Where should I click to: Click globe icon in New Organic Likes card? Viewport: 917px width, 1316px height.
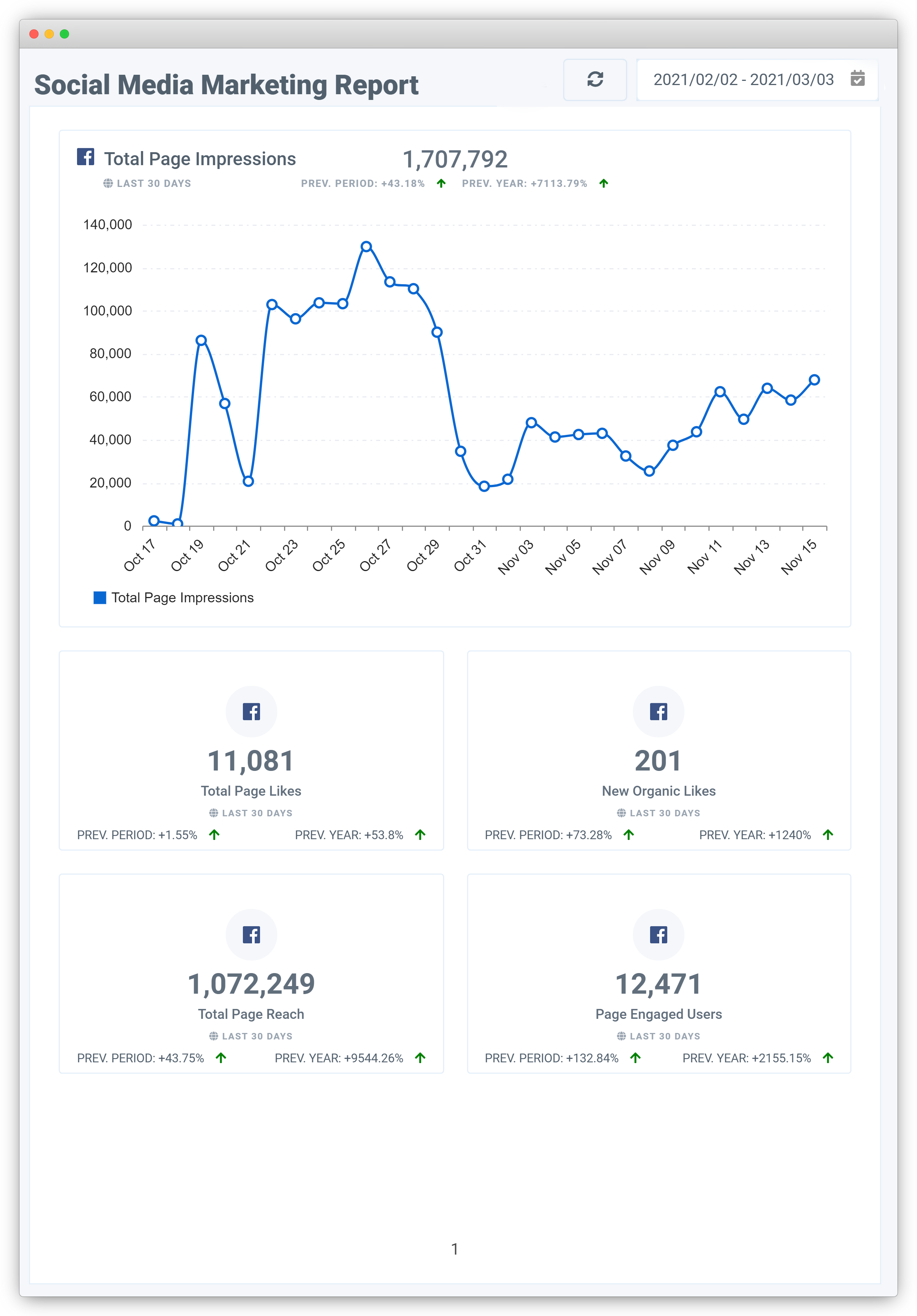(x=622, y=813)
